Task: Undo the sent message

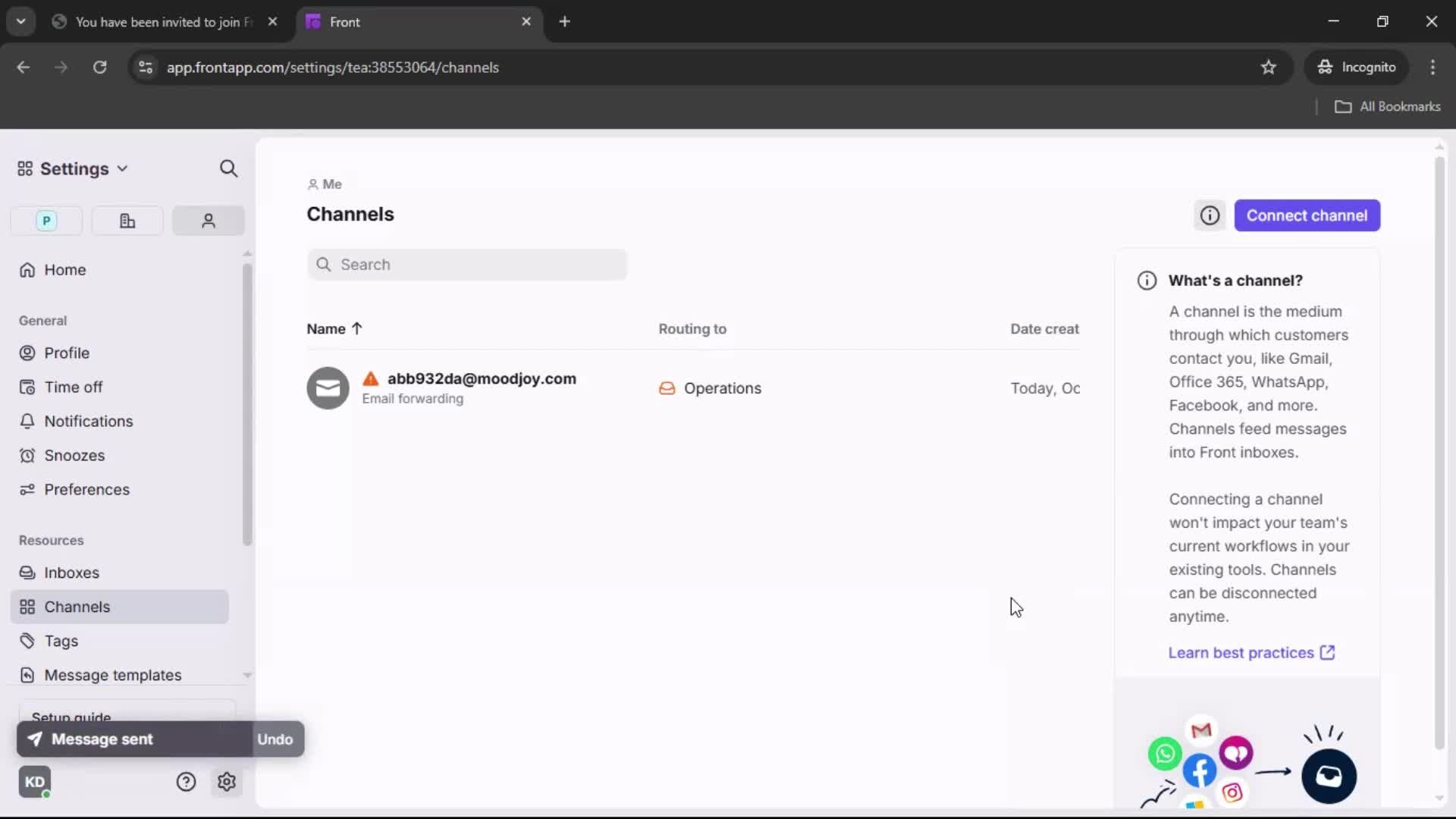Action: 275,739
